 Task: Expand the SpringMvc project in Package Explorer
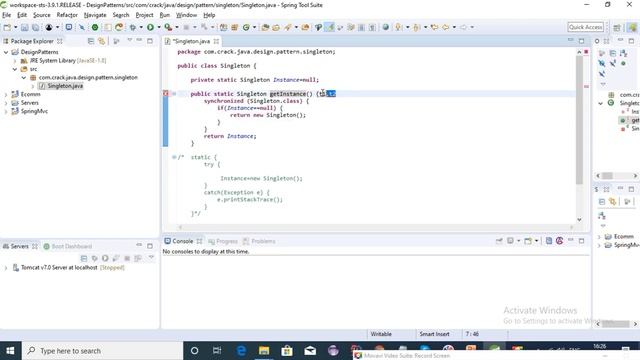pos(6,111)
